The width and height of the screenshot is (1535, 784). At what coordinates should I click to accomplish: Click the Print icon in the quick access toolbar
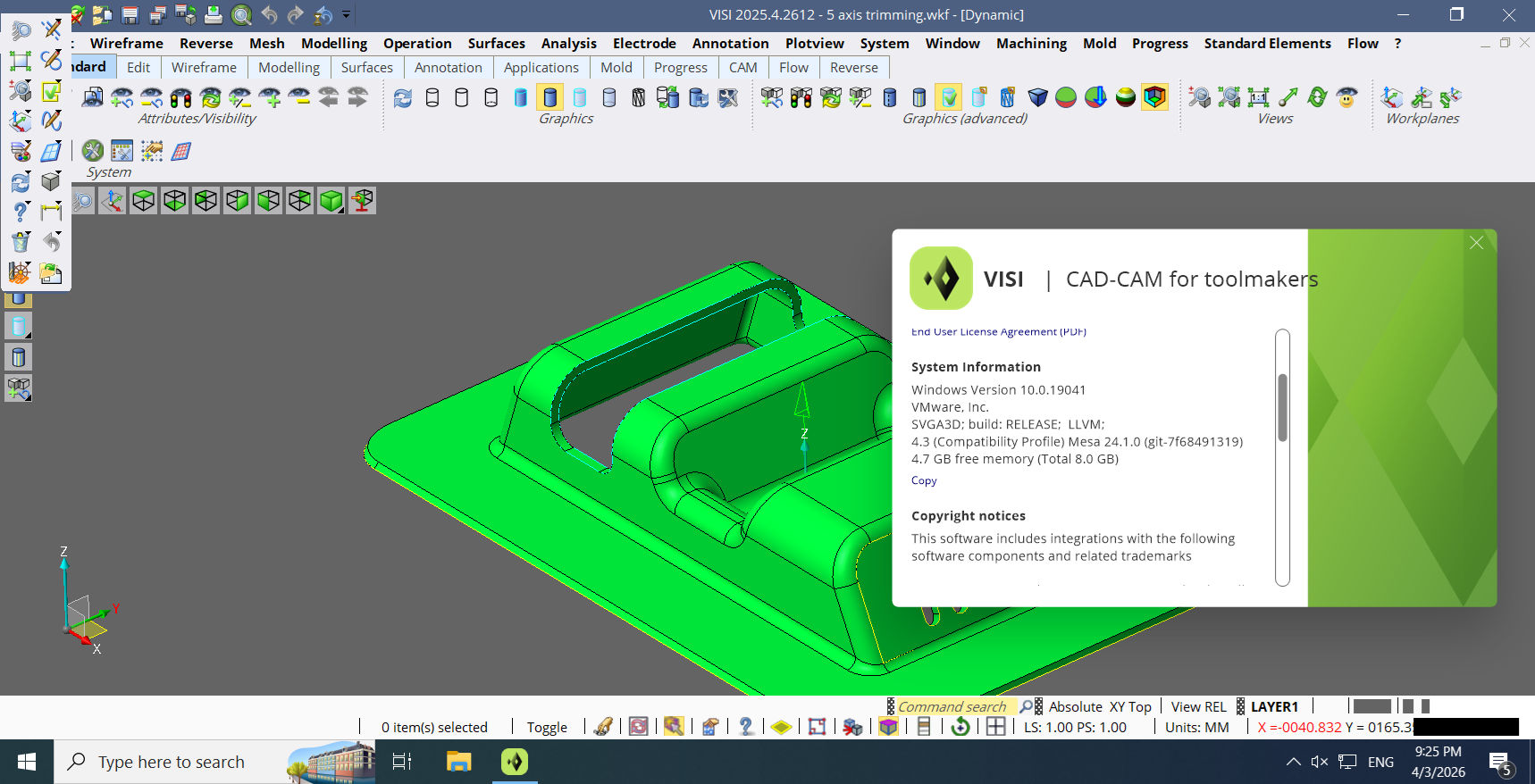coord(214,14)
